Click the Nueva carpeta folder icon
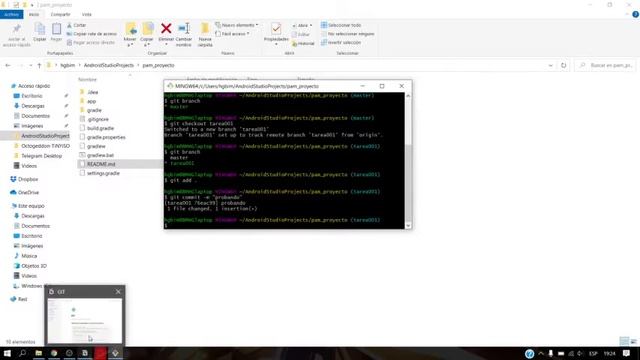This screenshot has width=640, height=360. pos(205,29)
